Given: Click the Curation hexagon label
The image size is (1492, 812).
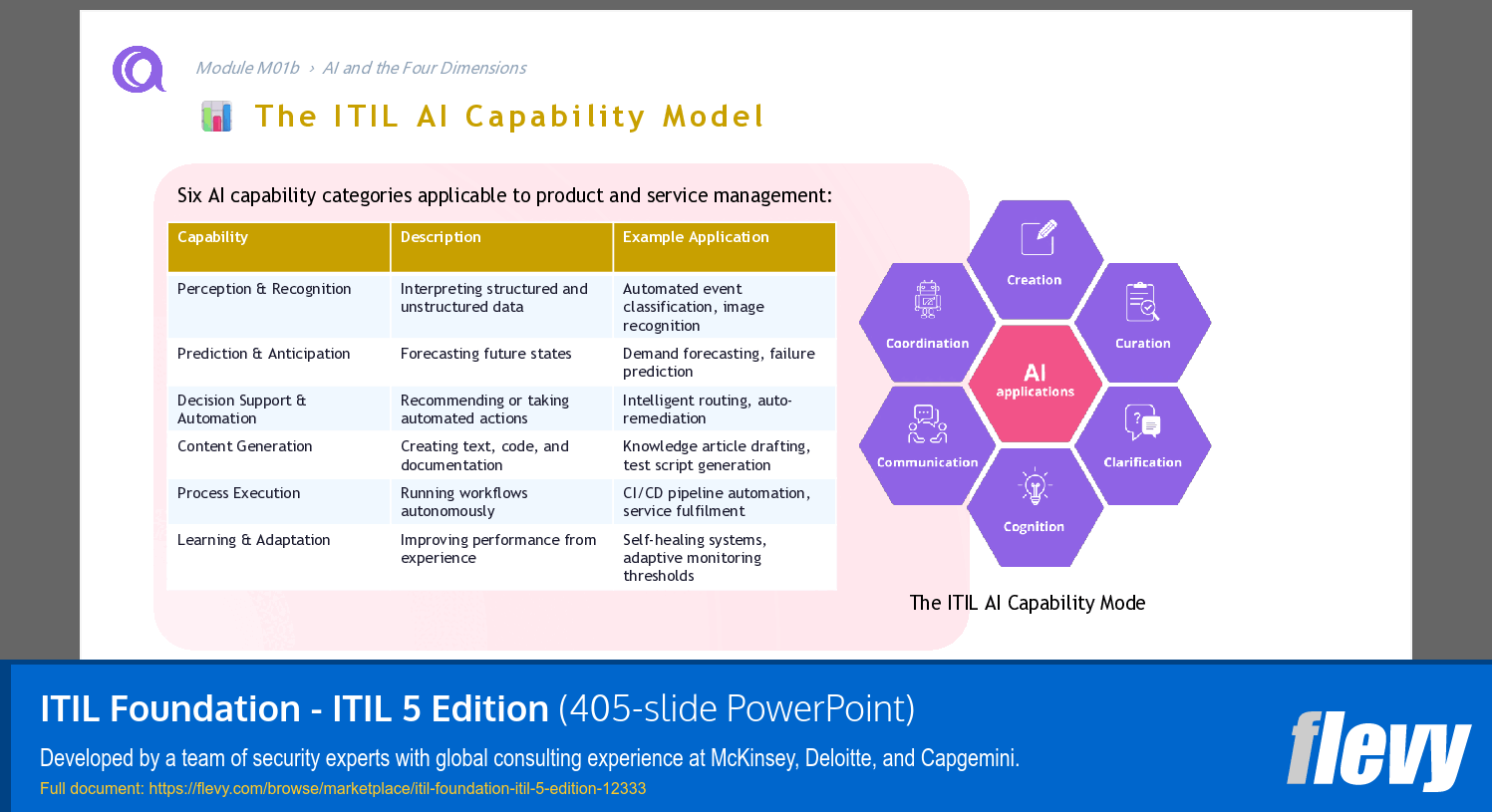Looking at the screenshot, I should click(1143, 344).
